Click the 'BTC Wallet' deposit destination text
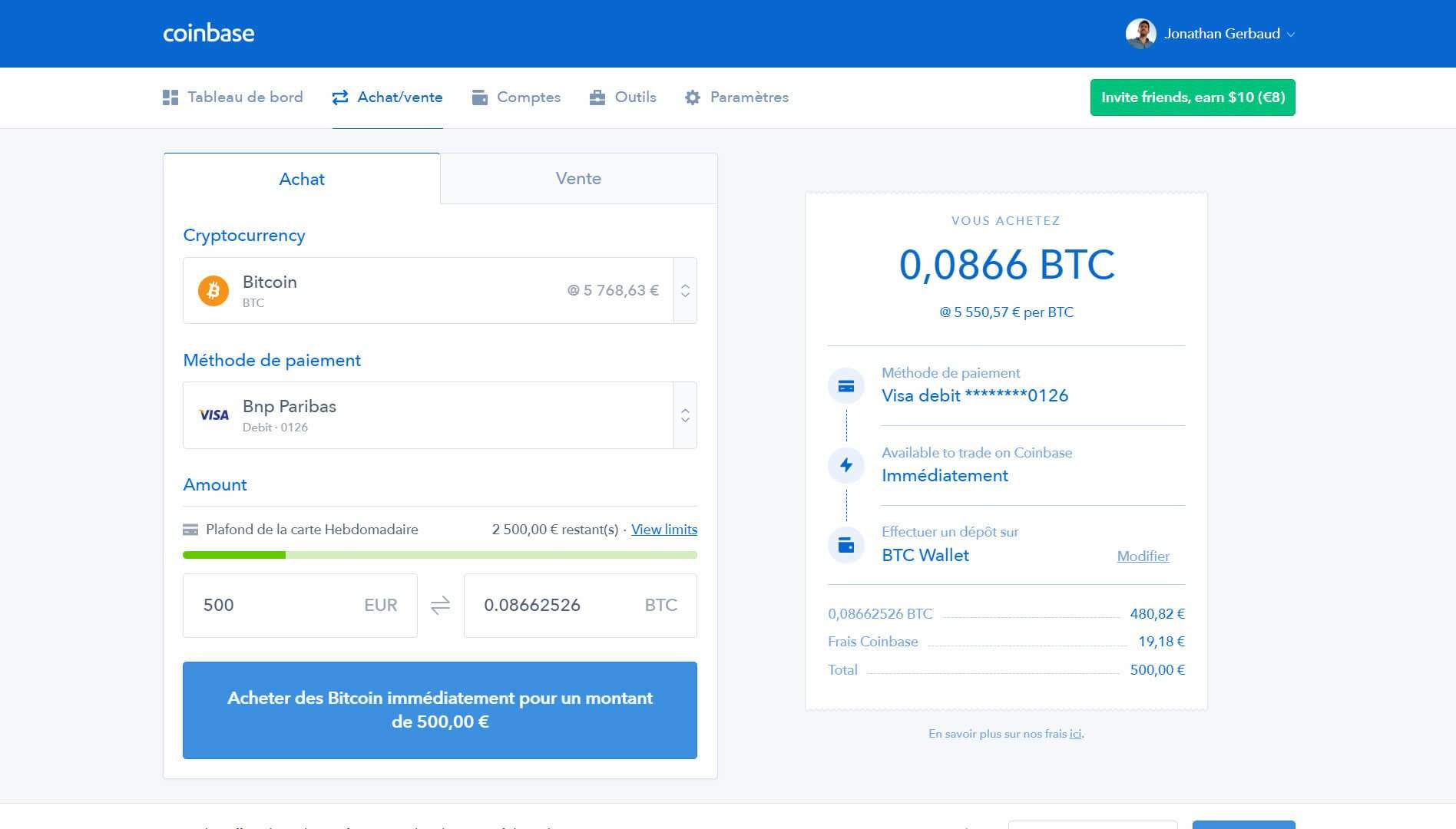This screenshot has width=1456, height=829. point(925,556)
